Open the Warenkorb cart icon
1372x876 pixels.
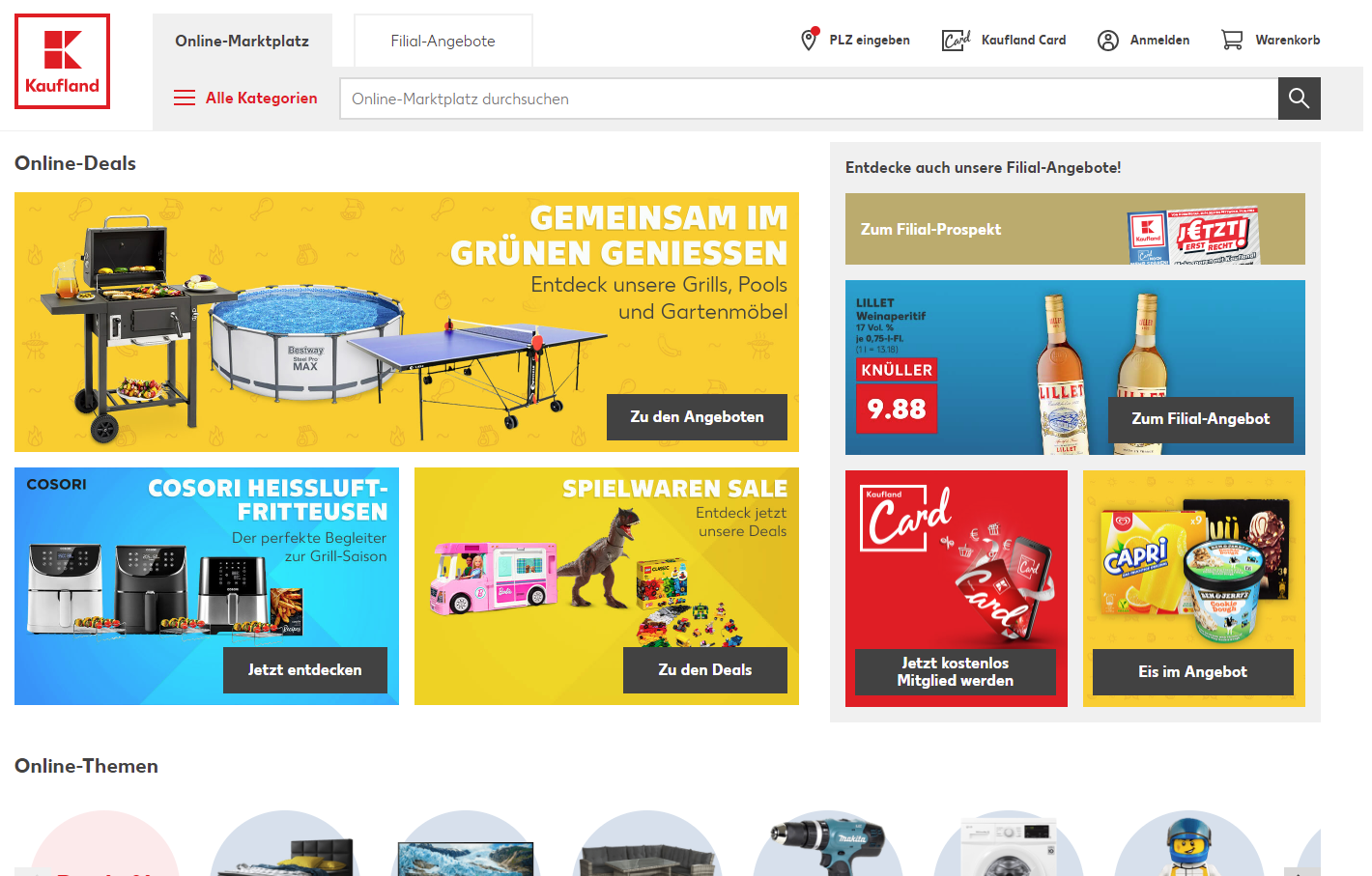pyautogui.click(x=1232, y=40)
